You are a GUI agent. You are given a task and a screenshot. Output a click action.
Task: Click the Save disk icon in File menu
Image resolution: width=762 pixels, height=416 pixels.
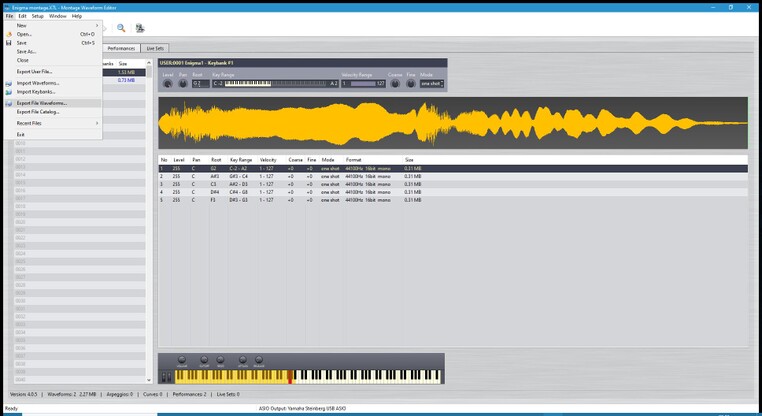click(9, 43)
